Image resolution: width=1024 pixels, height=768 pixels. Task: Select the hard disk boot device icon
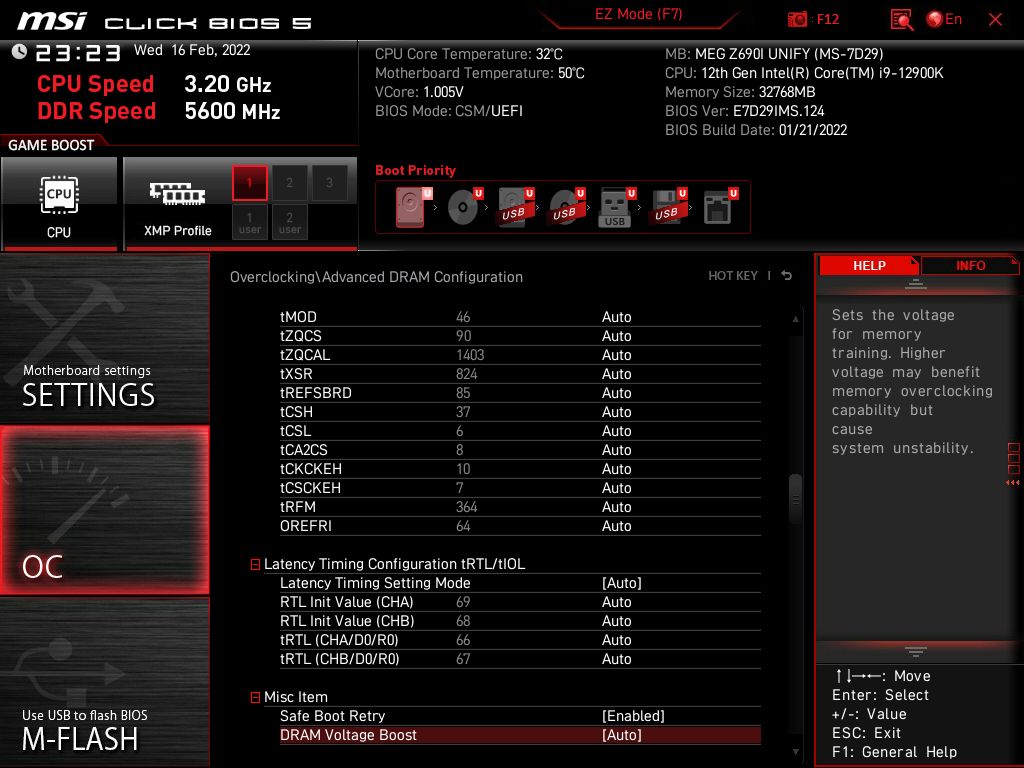click(x=413, y=207)
